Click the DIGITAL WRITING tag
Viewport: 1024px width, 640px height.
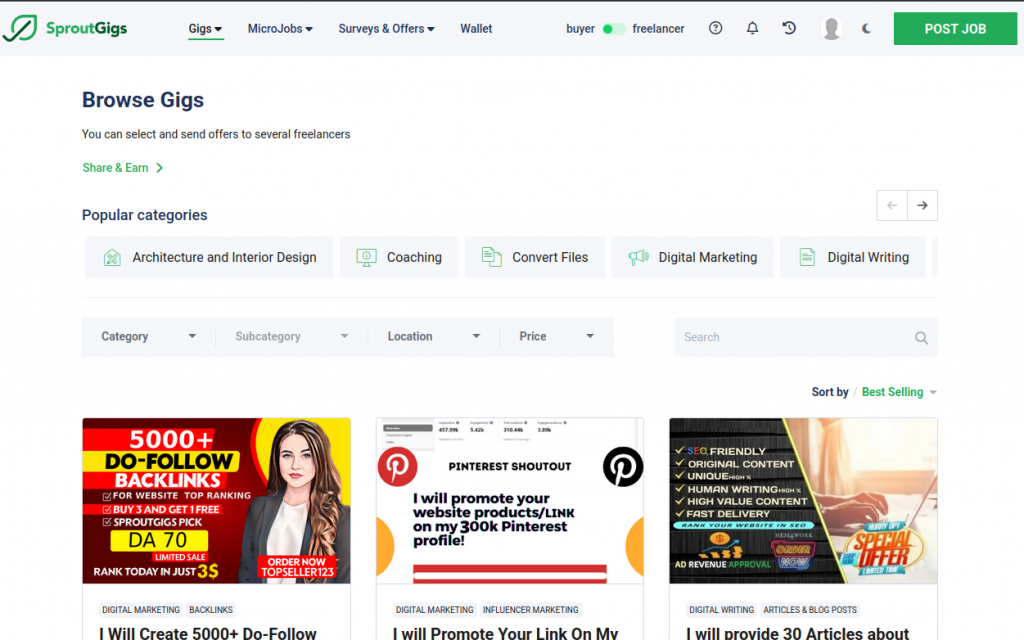point(722,610)
